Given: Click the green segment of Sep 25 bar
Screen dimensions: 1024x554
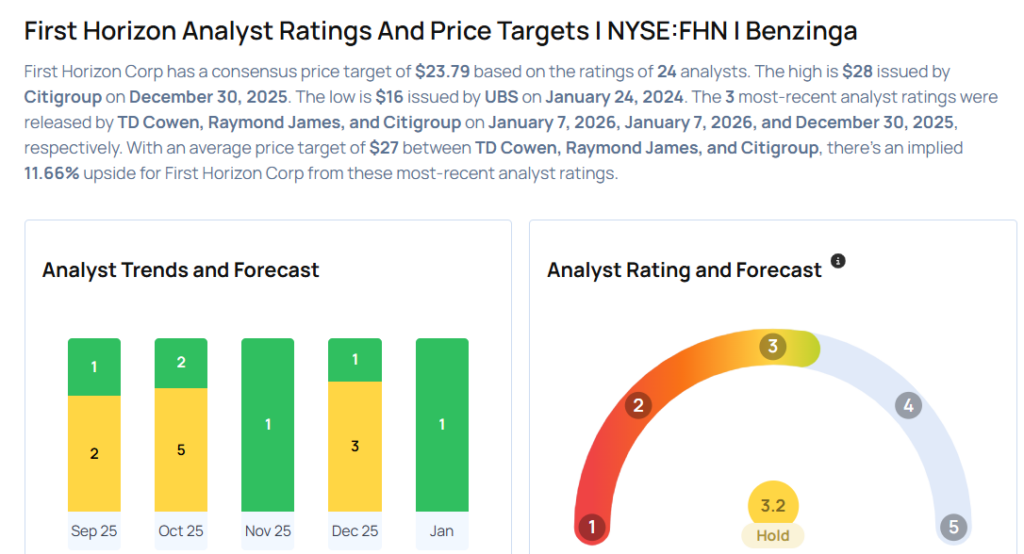Looking at the screenshot, I should [x=94, y=367].
